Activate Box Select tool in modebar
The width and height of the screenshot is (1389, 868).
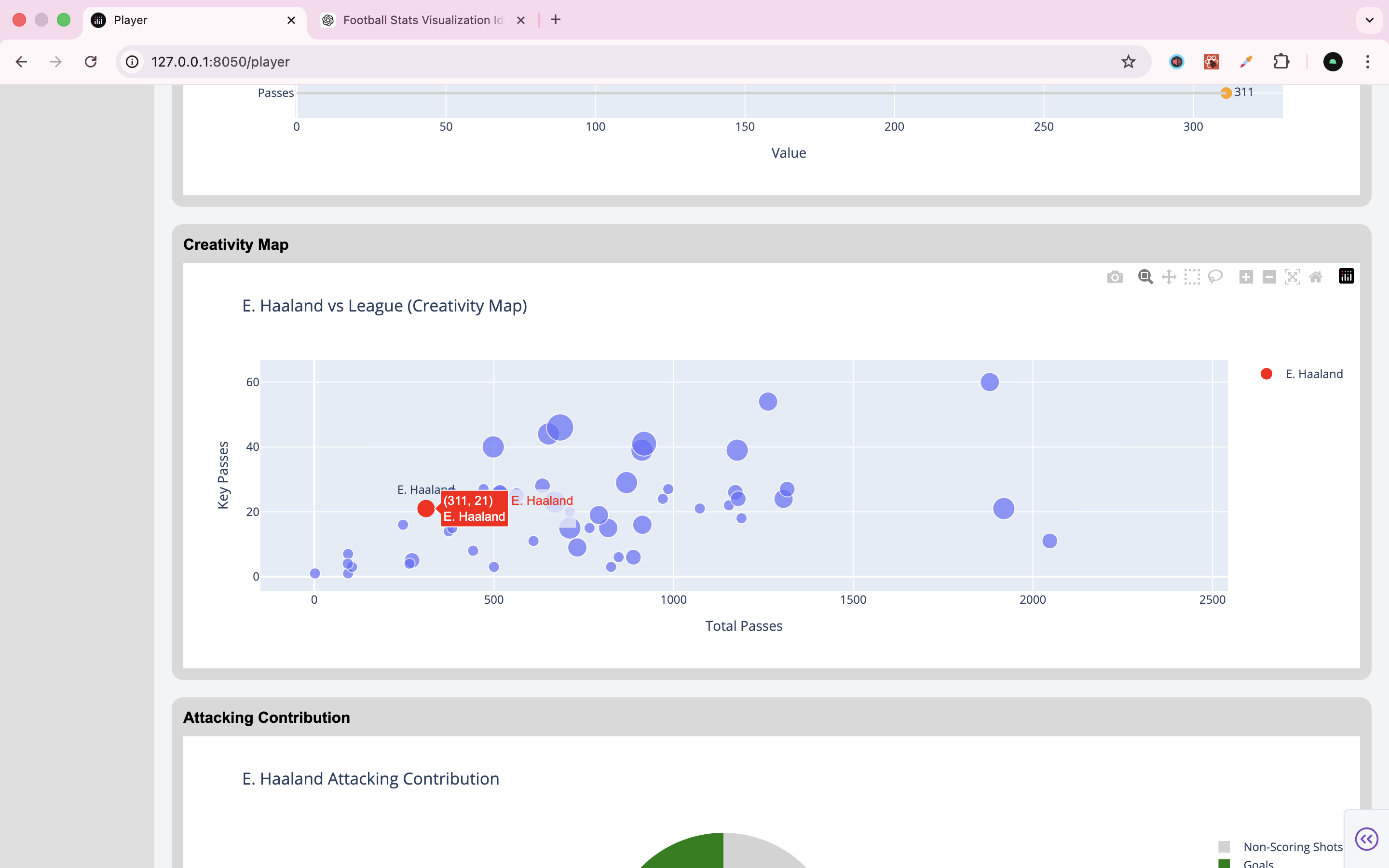[1192, 277]
